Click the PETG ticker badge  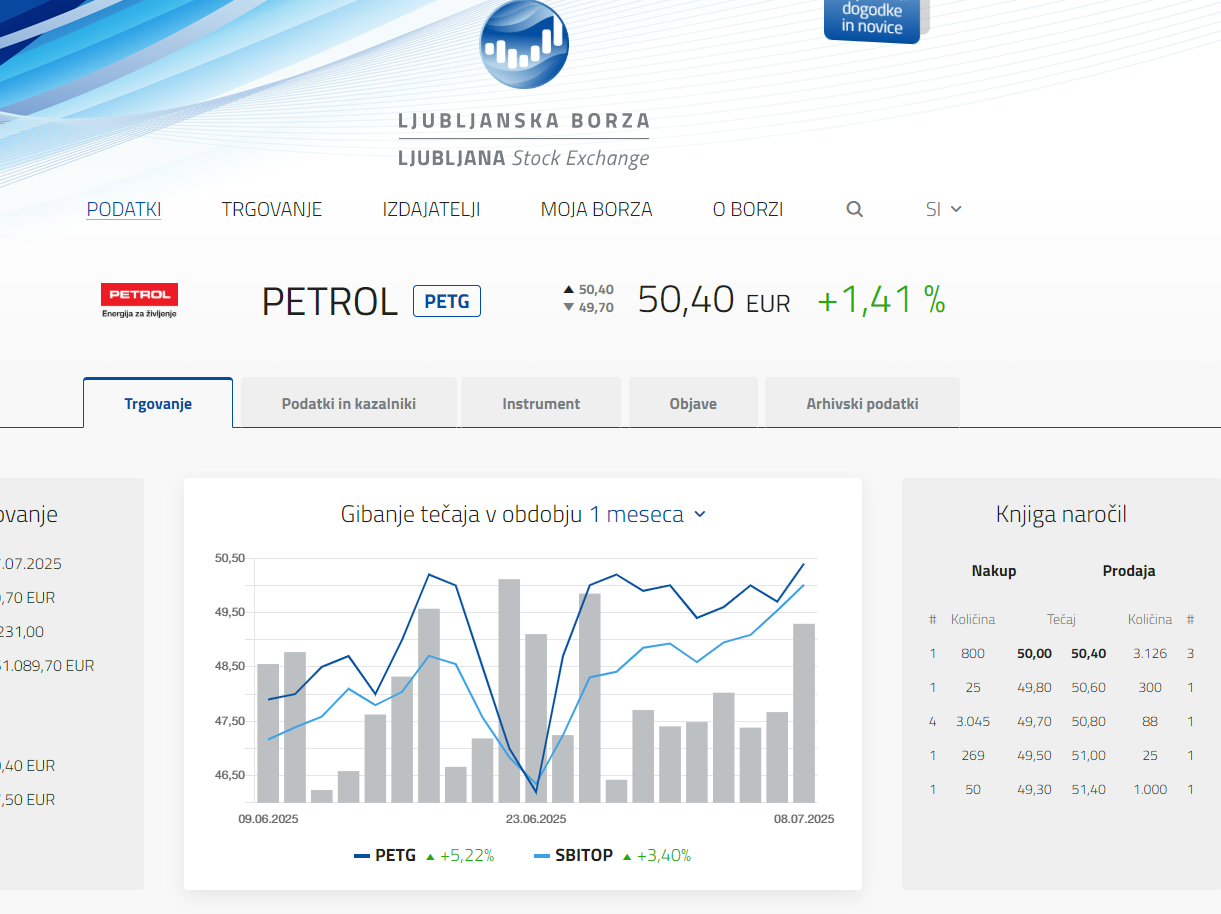447,301
